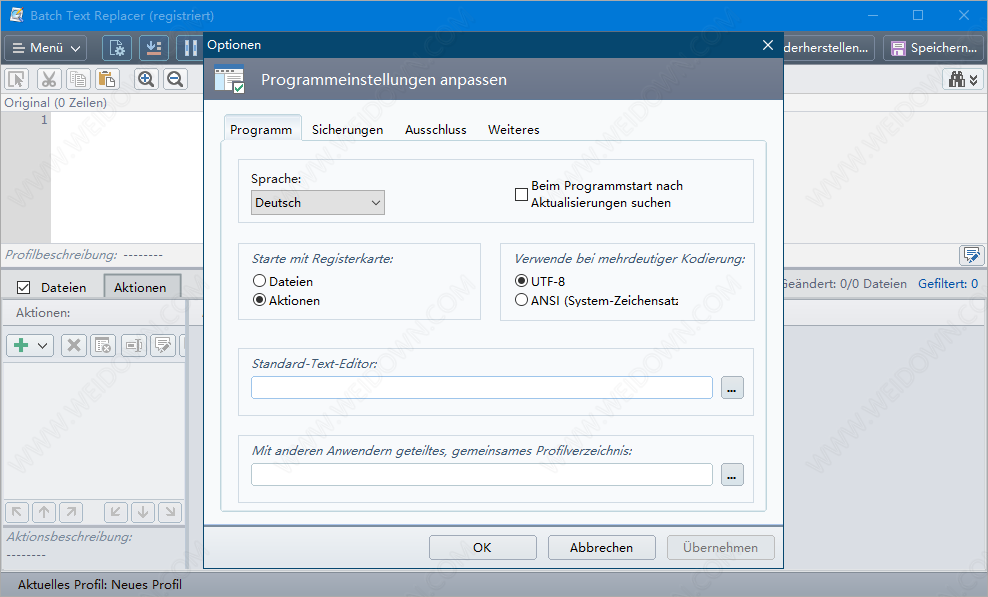Screen dimensions: 988x597
Task: Click the 'Geändert: 0/0 Dateien' status text
Action: tap(845, 284)
